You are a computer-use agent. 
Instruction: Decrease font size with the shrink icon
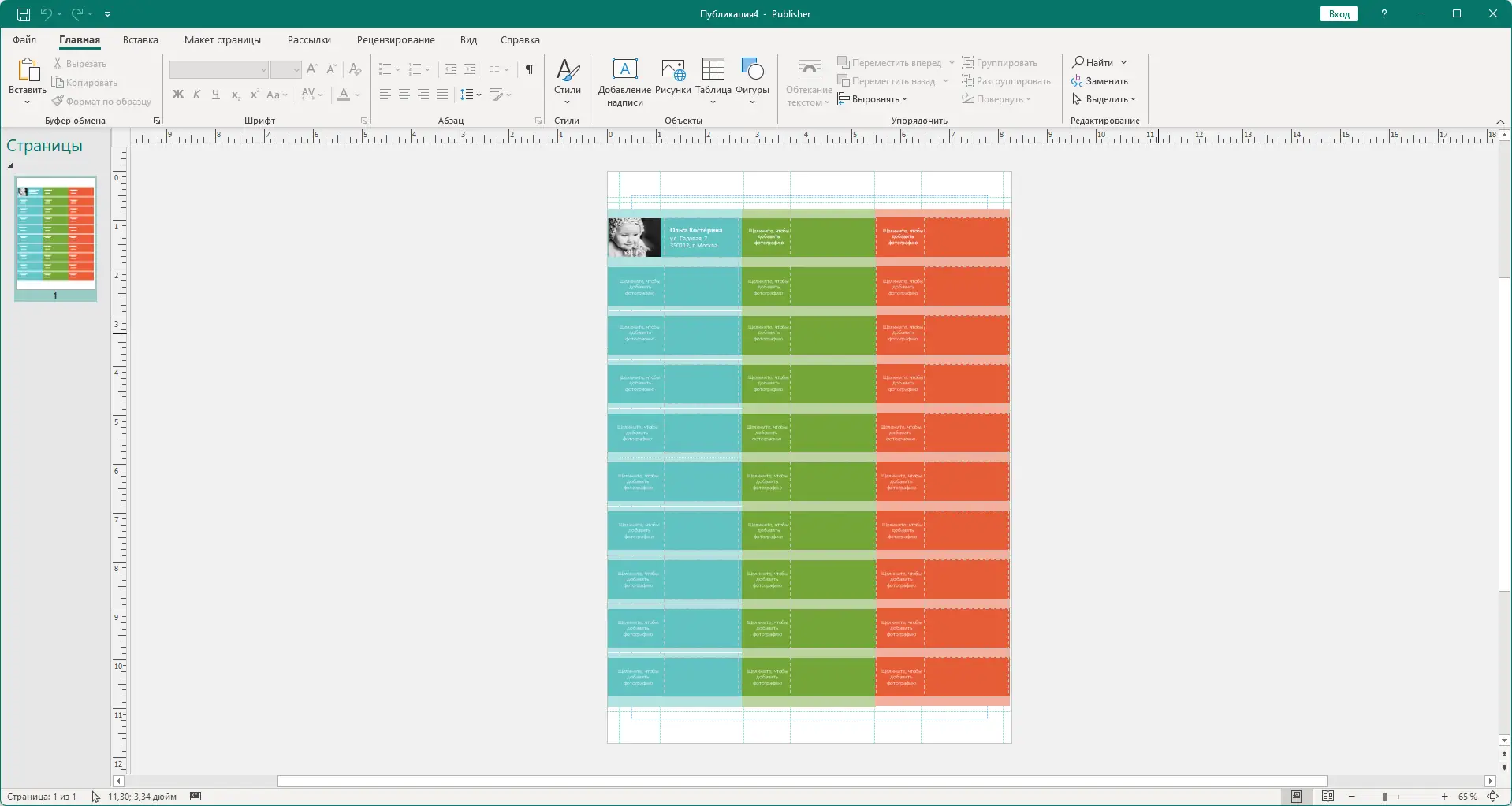[332, 69]
